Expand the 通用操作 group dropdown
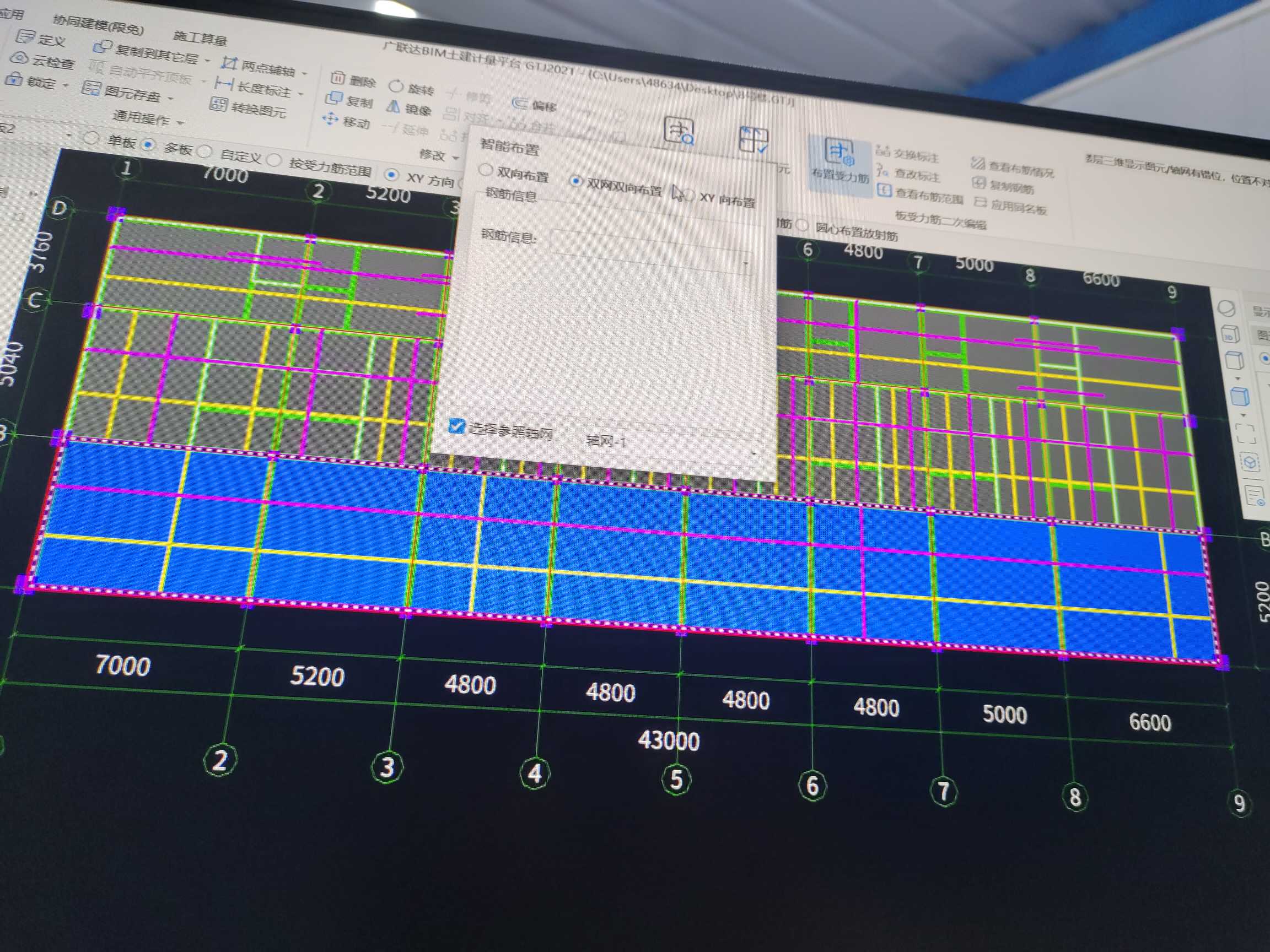Viewport: 1270px width, 952px height. point(180,122)
